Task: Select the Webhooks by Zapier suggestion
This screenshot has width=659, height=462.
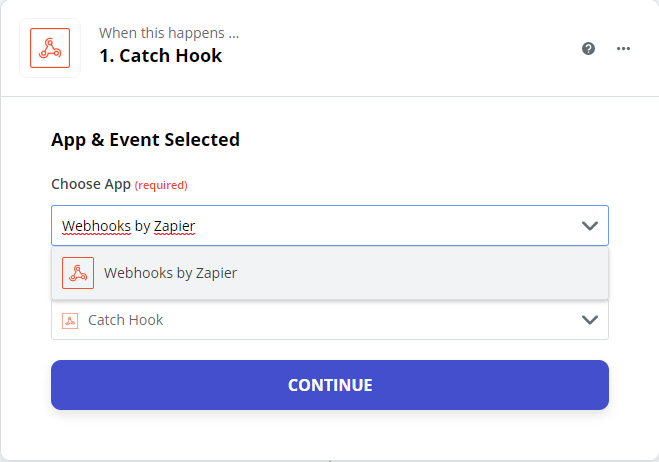Action: (330, 273)
